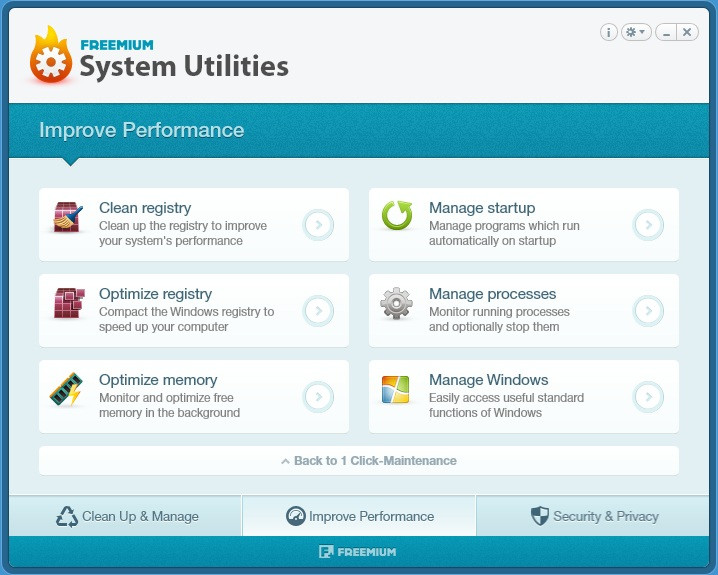Select the Improve Performance tab
This screenshot has height=575, width=718.
tap(359, 516)
